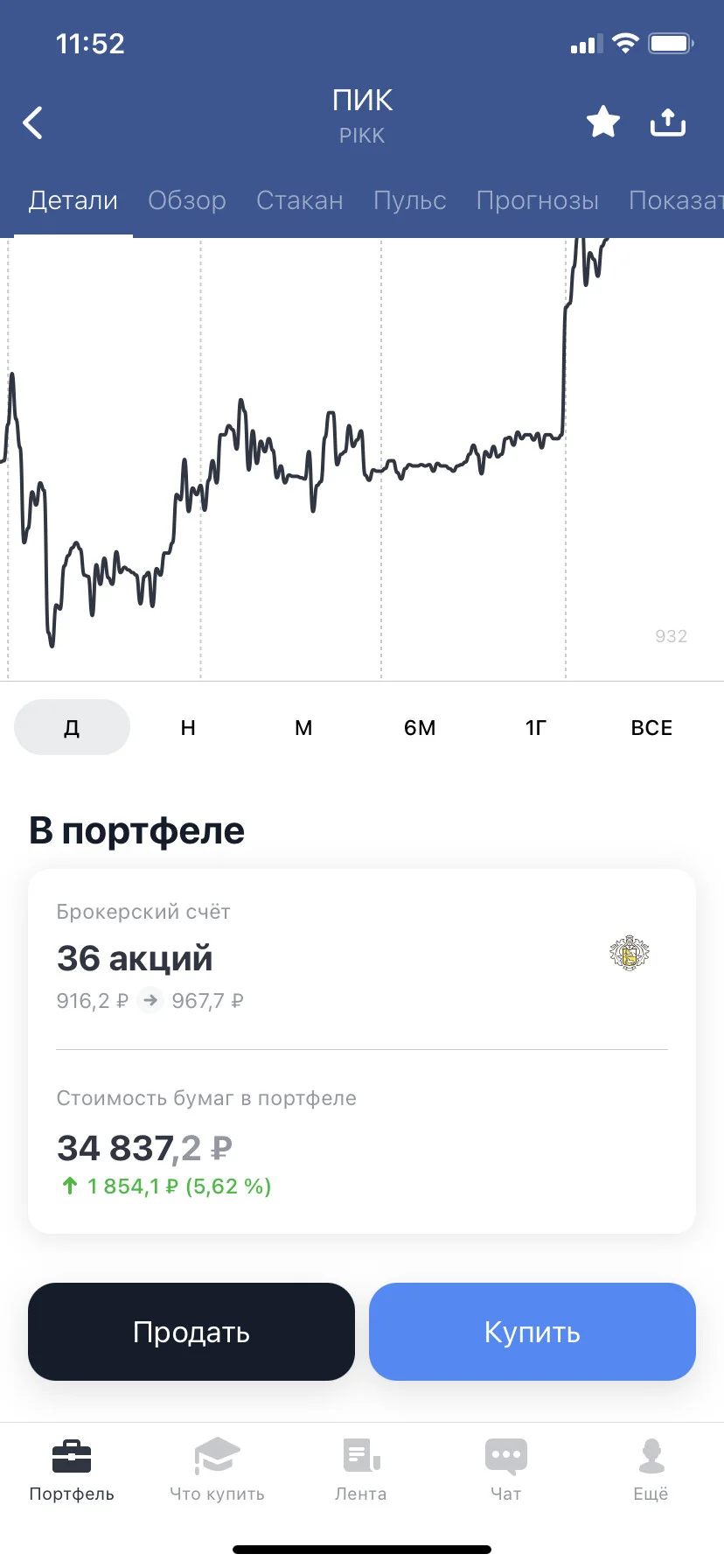724x1568 pixels.
Task: Toggle the favorite star for ПИК
Action: pyautogui.click(x=602, y=122)
